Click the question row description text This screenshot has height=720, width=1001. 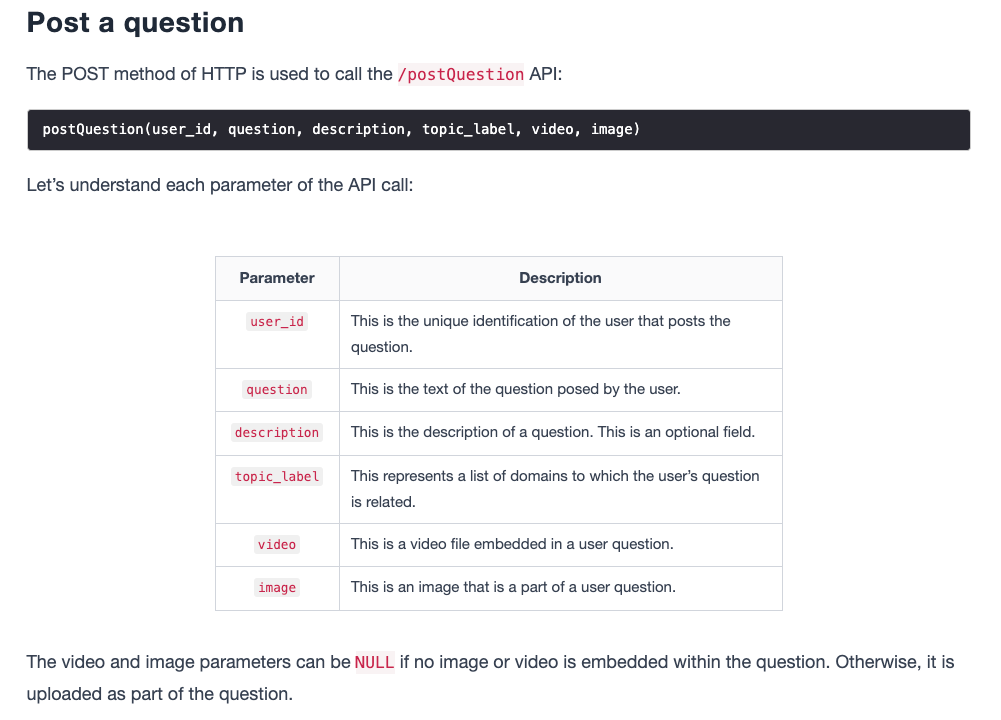point(515,389)
